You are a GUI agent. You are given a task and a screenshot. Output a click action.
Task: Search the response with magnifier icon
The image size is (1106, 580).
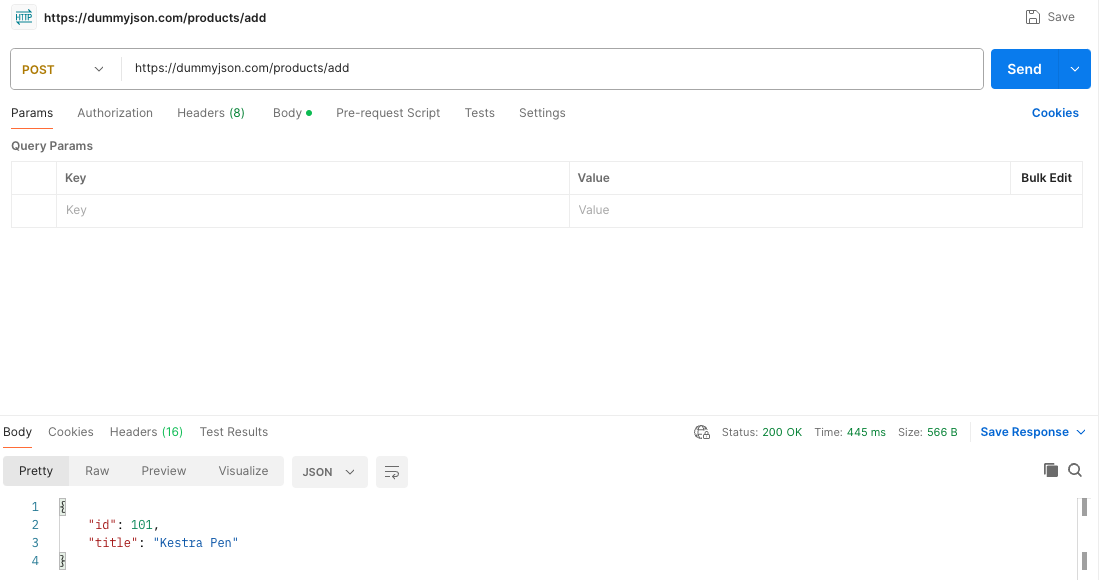click(x=1075, y=470)
